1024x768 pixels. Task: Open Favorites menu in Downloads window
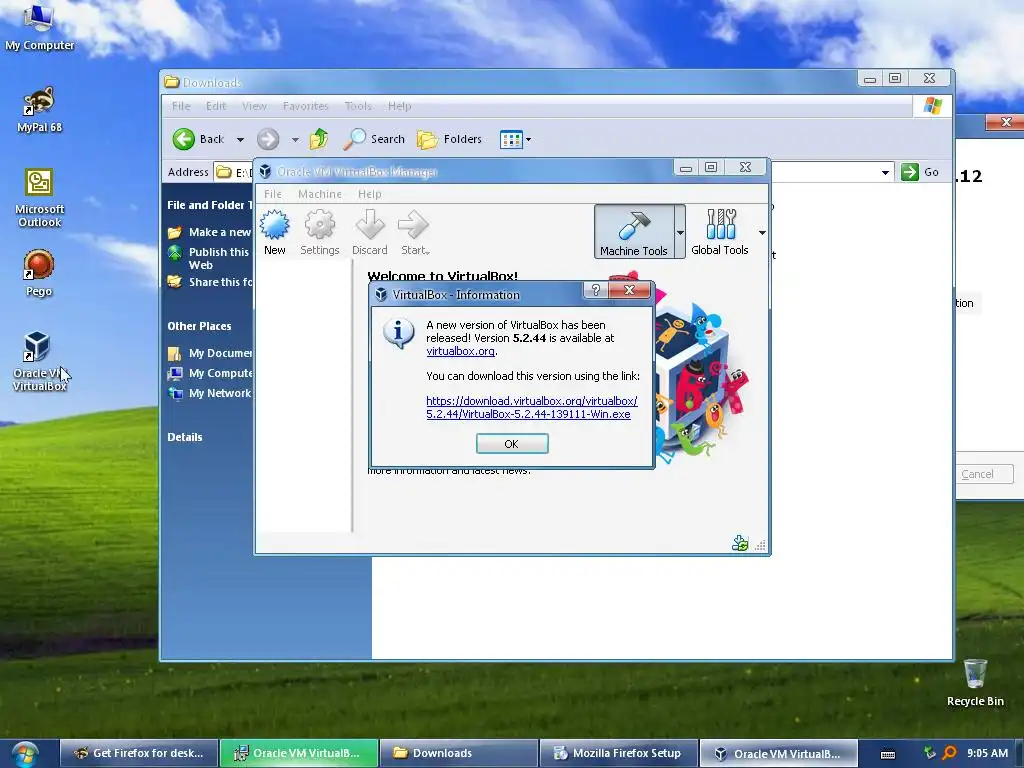(x=306, y=106)
